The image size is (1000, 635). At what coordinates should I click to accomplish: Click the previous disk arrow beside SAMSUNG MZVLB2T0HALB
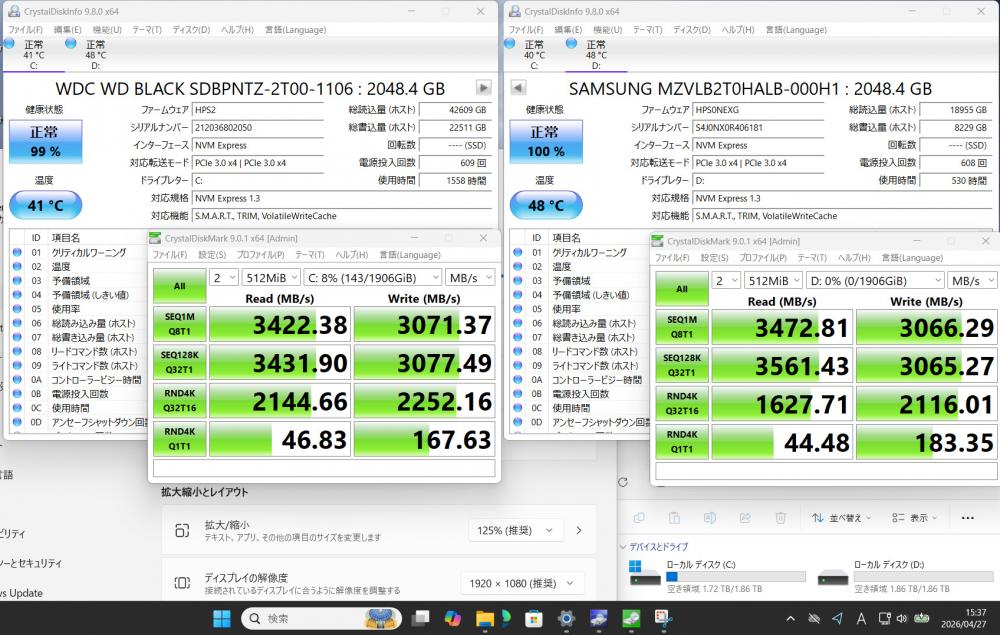coord(518,87)
